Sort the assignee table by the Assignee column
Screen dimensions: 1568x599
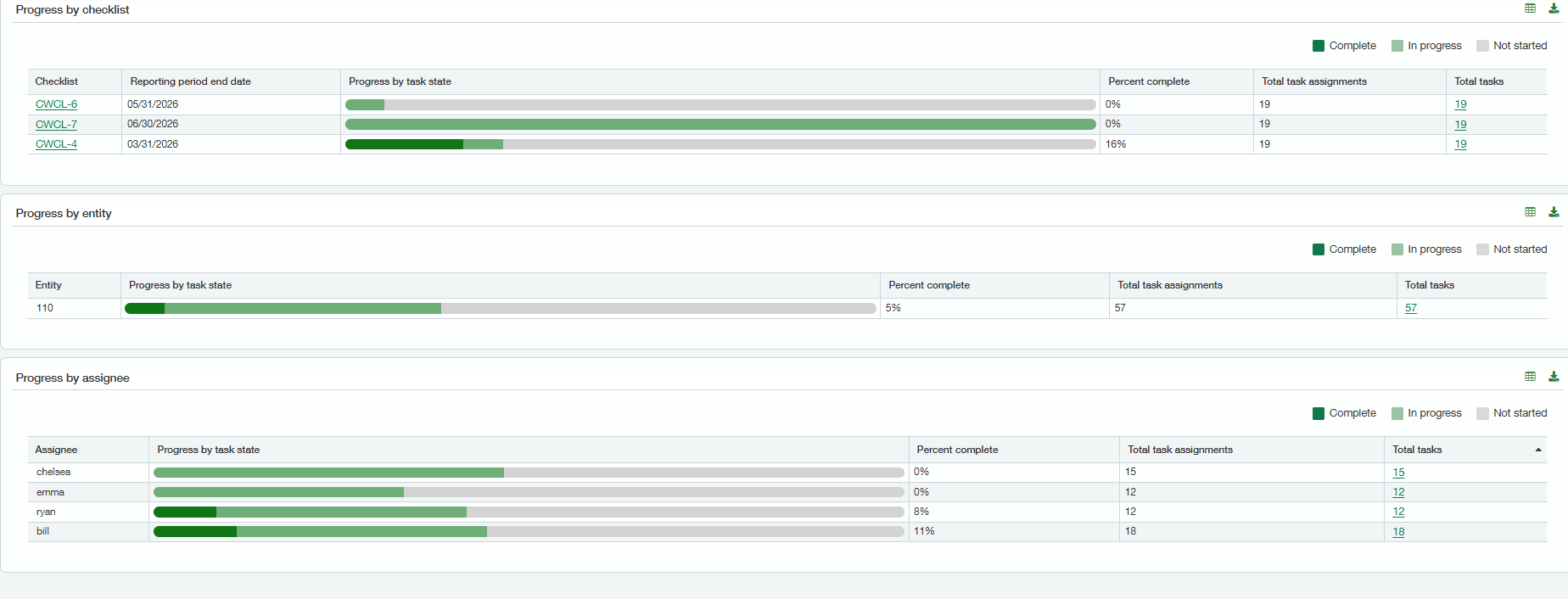click(56, 450)
